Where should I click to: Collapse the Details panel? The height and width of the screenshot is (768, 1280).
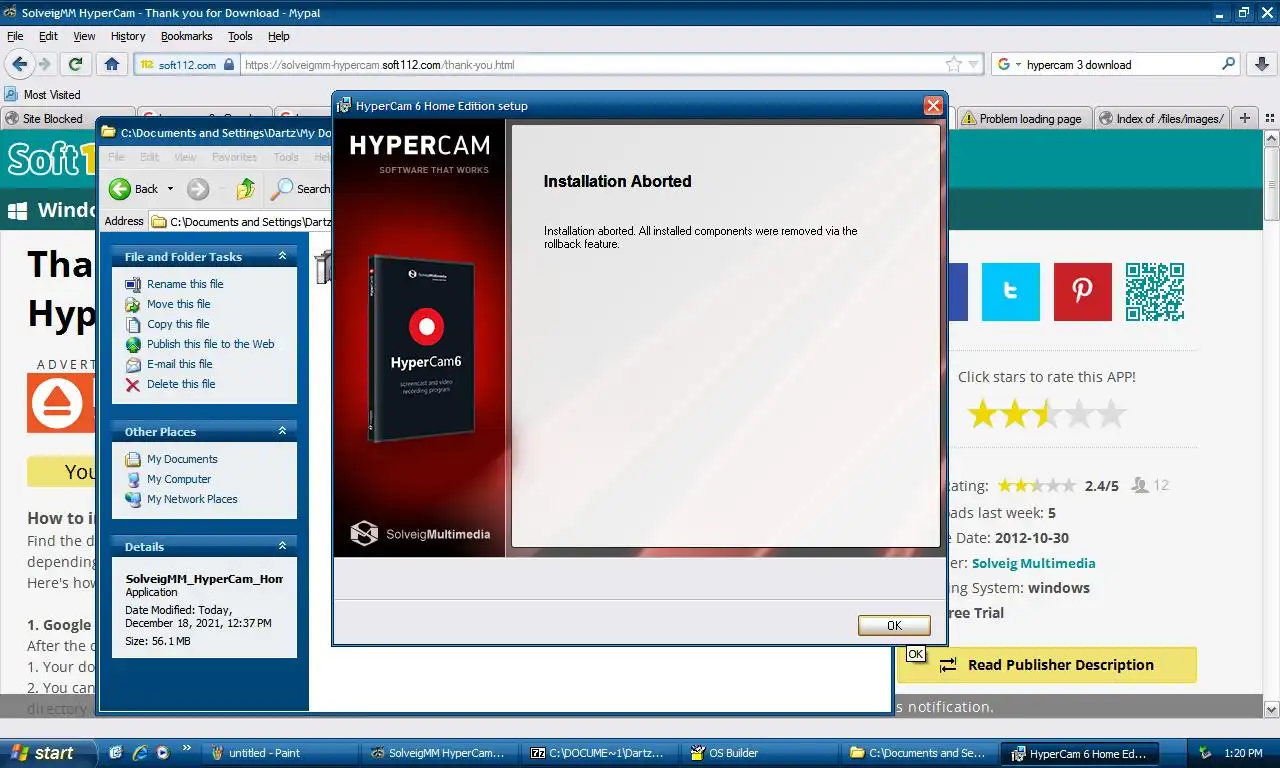pos(282,546)
